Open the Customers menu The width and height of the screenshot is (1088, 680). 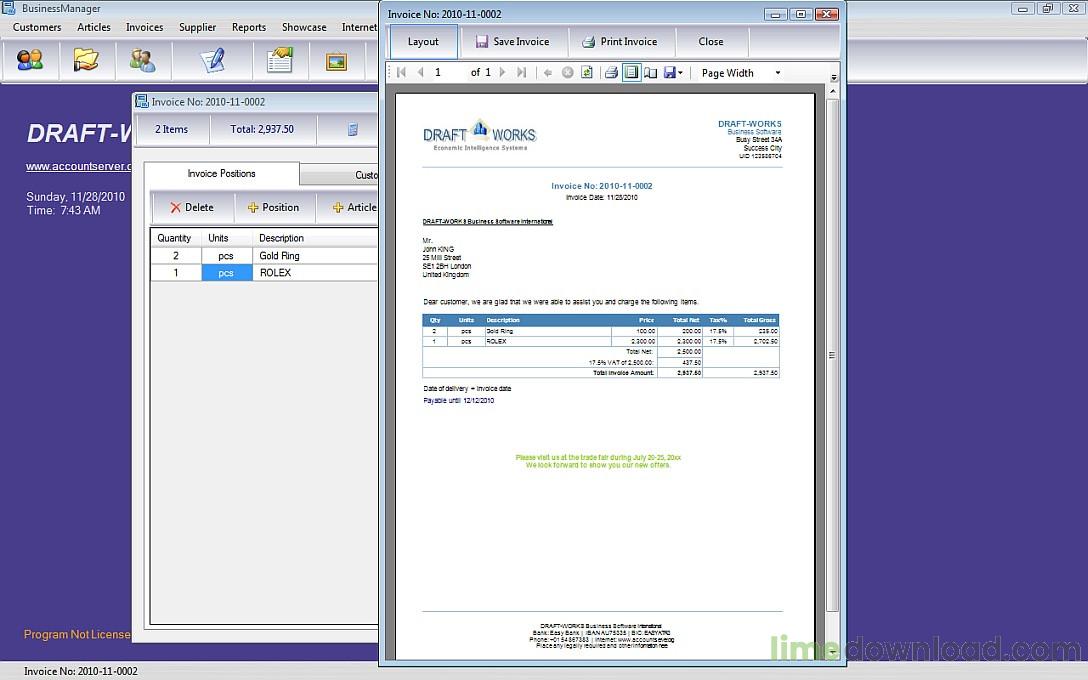click(37, 27)
